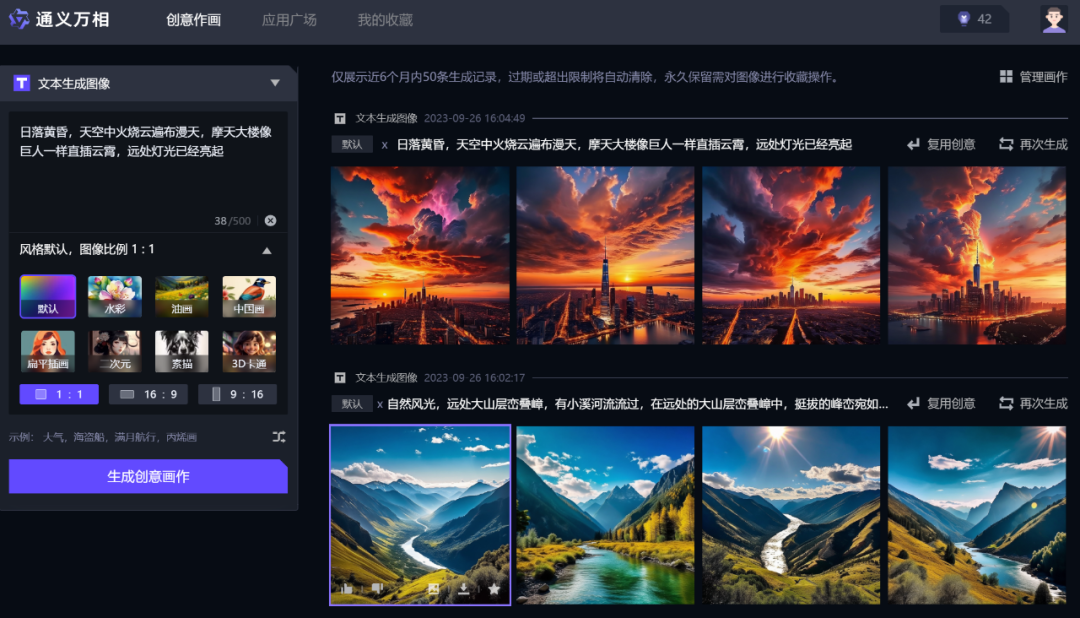Image resolution: width=1080 pixels, height=618 pixels.
Task: Give a thumbs up to the selected image
Action: pos(347,590)
